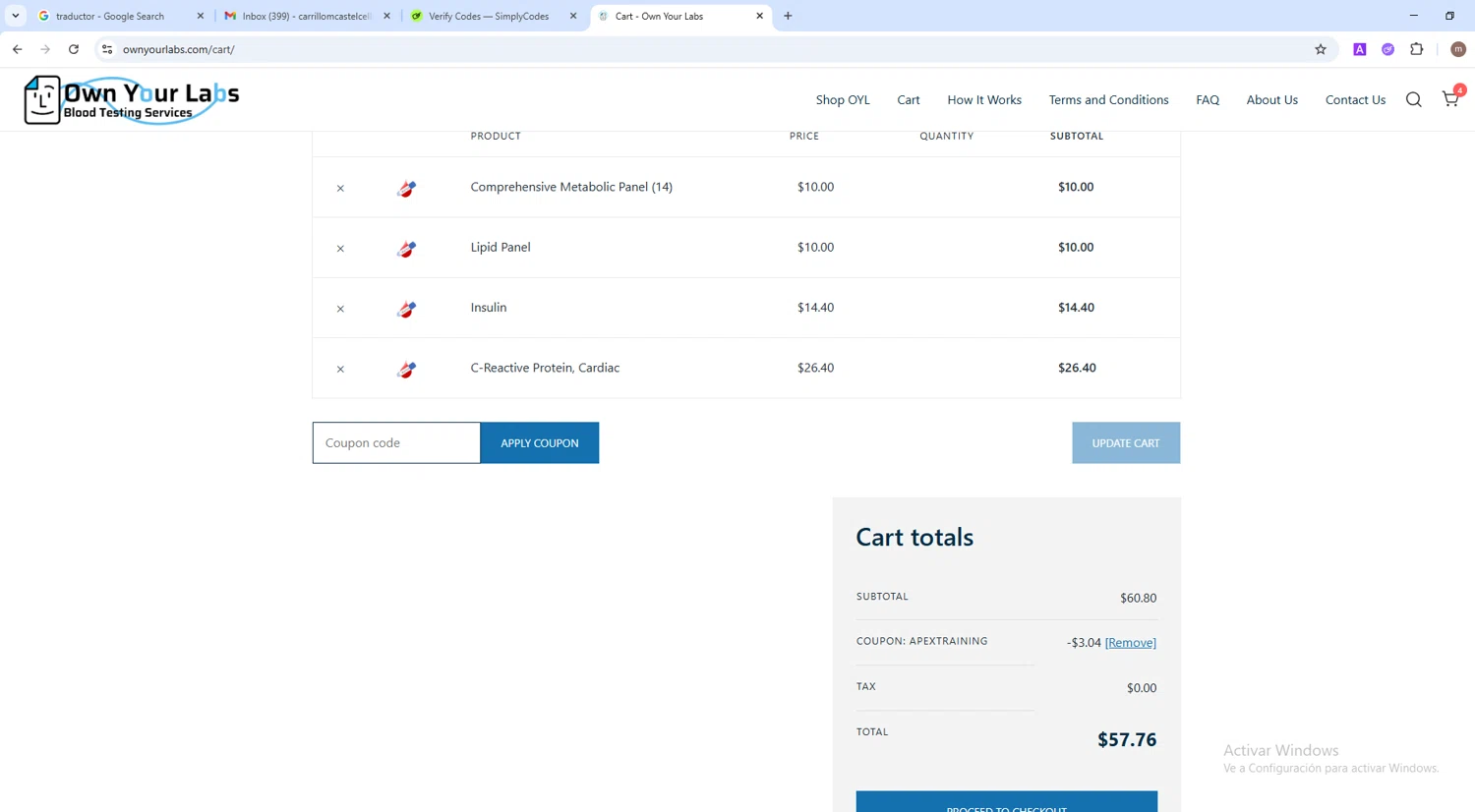Open the shopping cart icon in header
Screen dimensions: 1475x812
1451,98
